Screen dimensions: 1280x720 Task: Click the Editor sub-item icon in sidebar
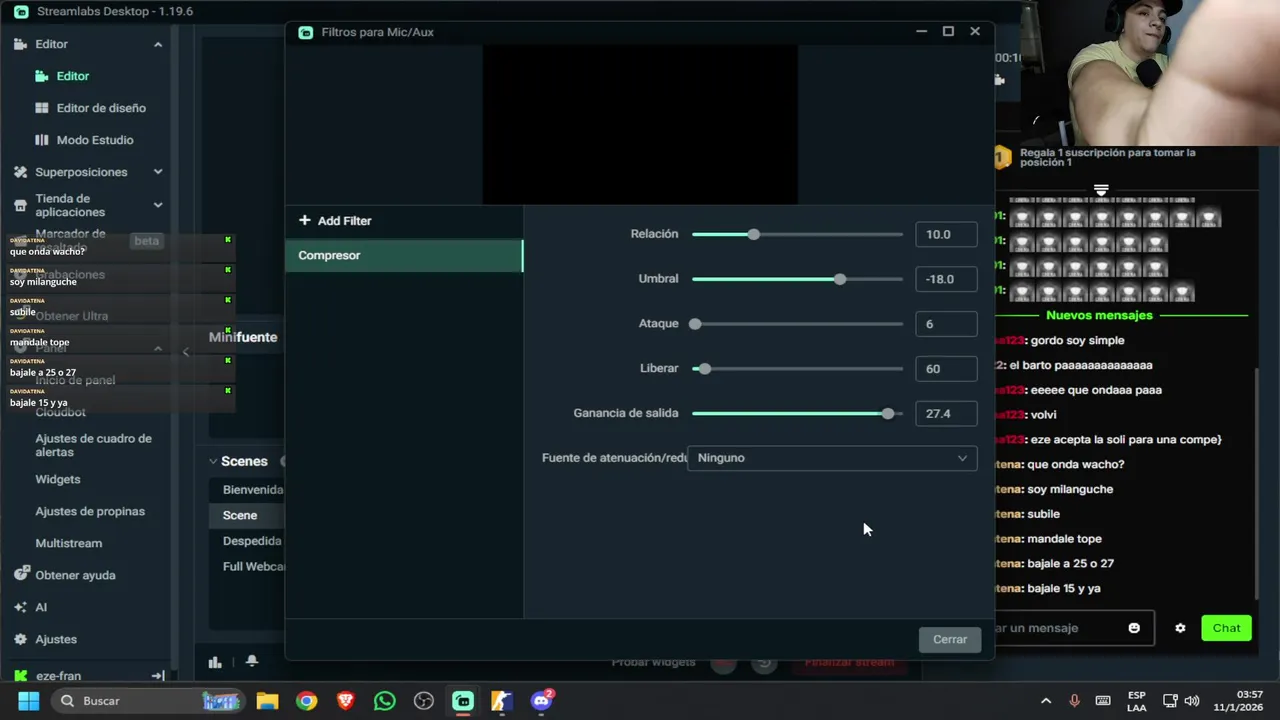point(41,76)
